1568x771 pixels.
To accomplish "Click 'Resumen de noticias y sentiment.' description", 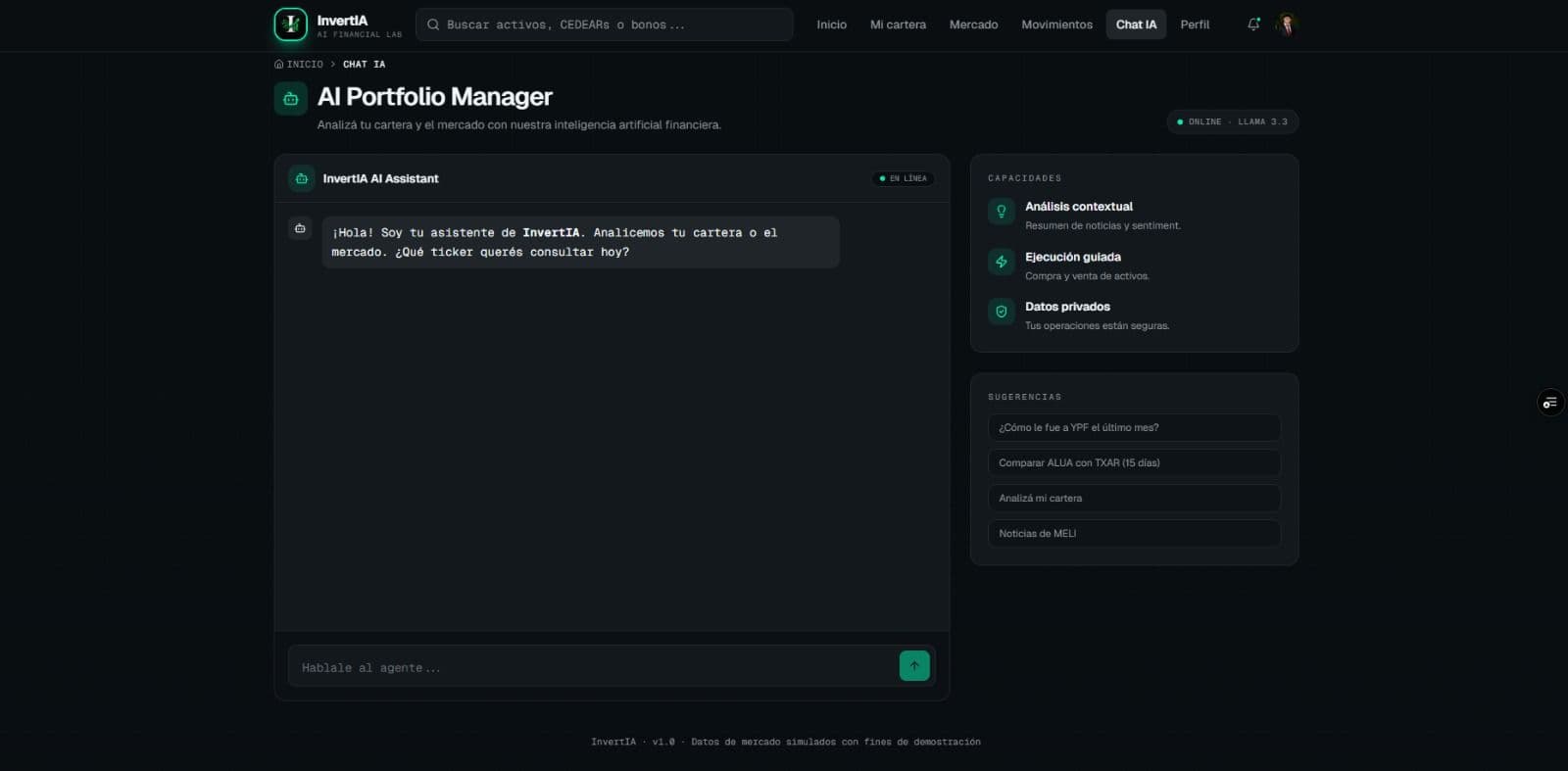I will (x=1102, y=225).
